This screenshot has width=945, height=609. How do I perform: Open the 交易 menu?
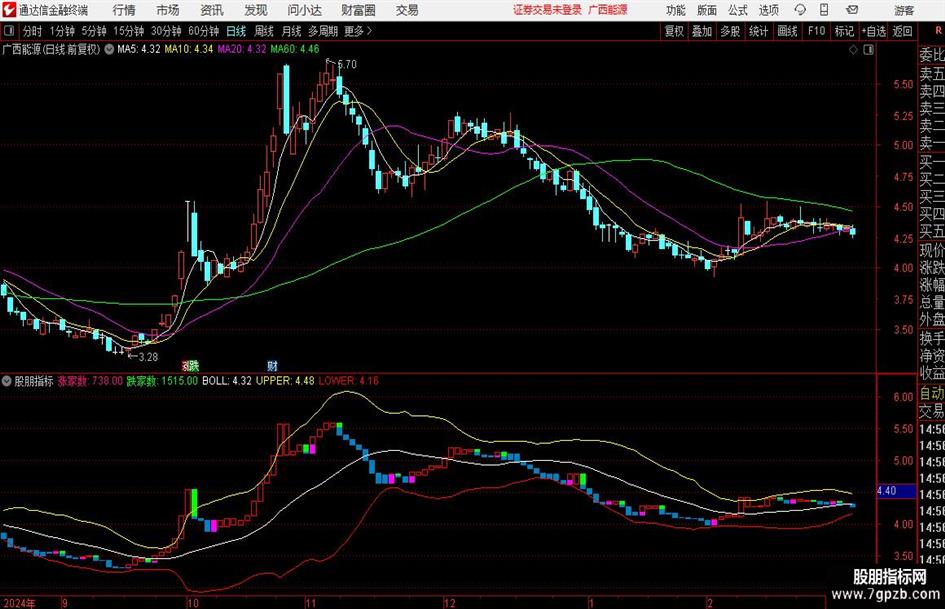point(407,10)
